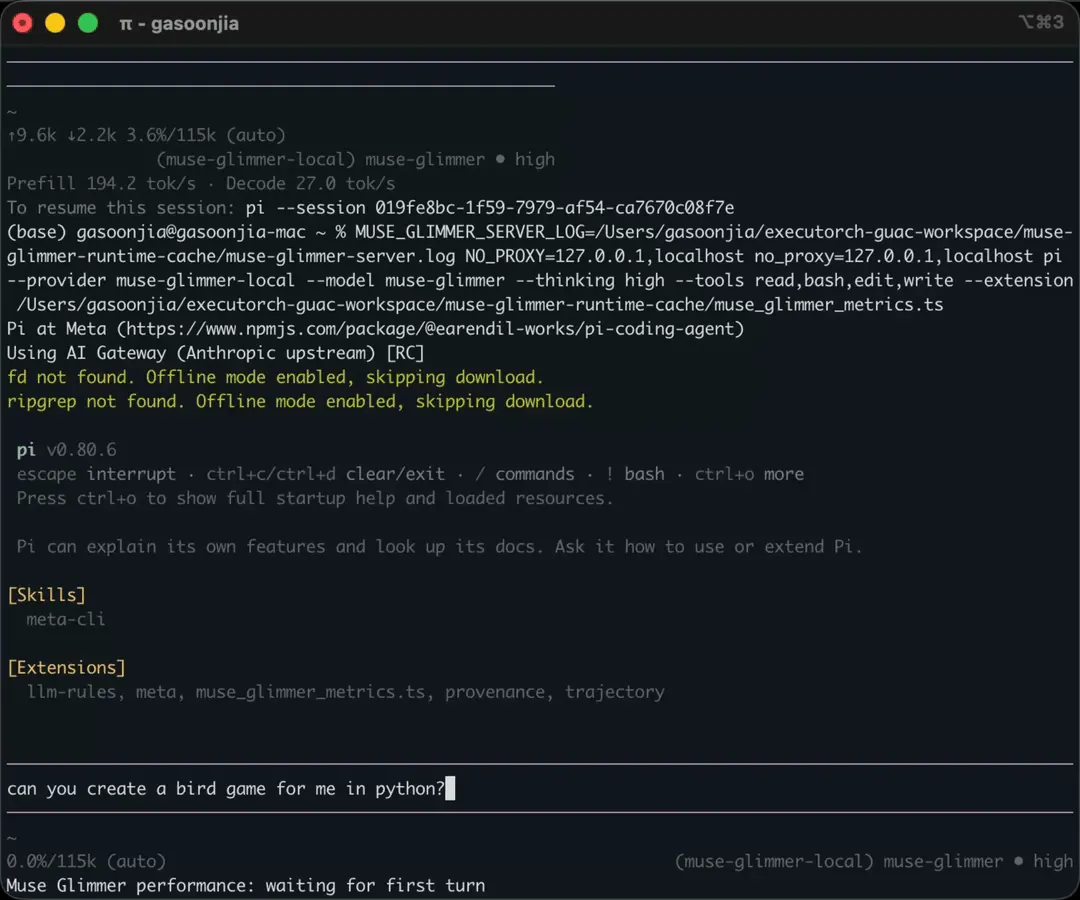
Task: Click the "↑9.6k ↓2.2k 3.6%/115k (auto)" usage line
Action: [146, 135]
